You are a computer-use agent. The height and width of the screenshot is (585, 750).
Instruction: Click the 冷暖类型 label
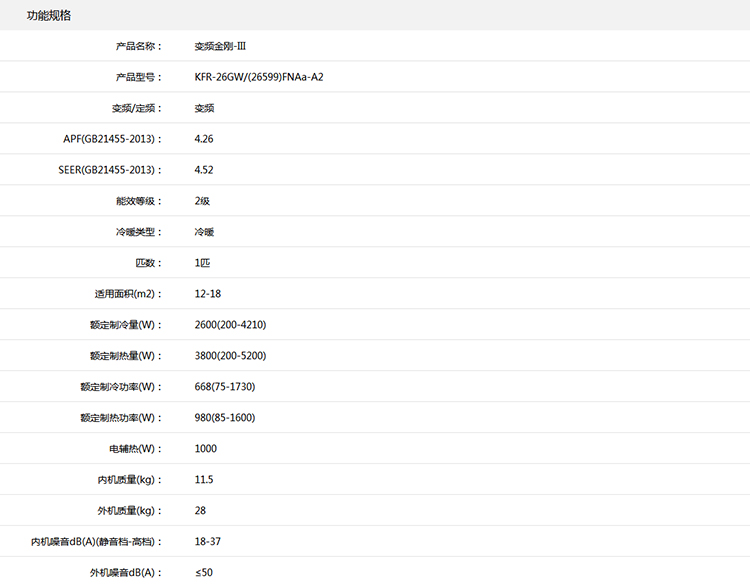pyautogui.click(x=139, y=232)
